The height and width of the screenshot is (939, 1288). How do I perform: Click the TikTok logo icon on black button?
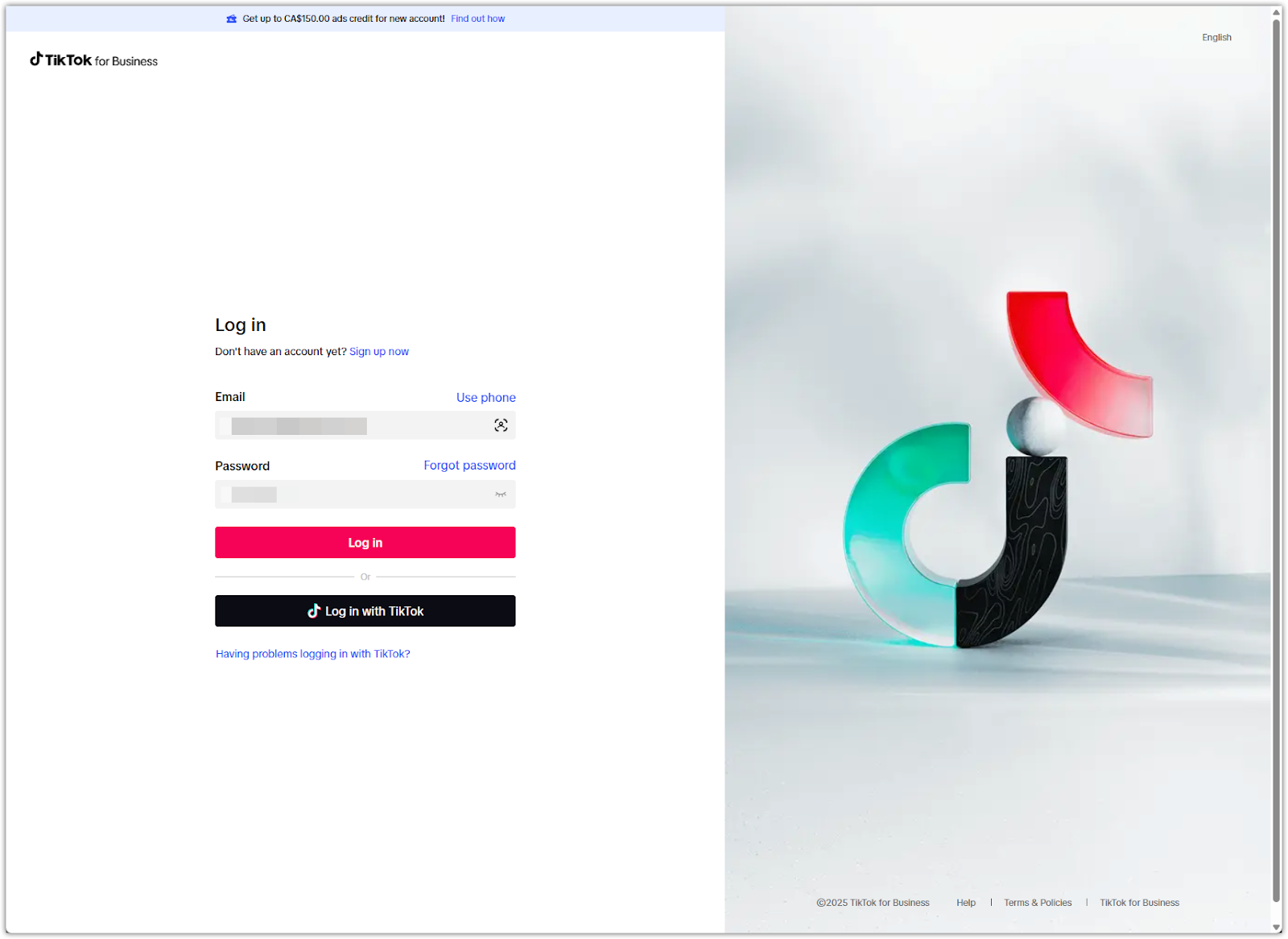[314, 611]
